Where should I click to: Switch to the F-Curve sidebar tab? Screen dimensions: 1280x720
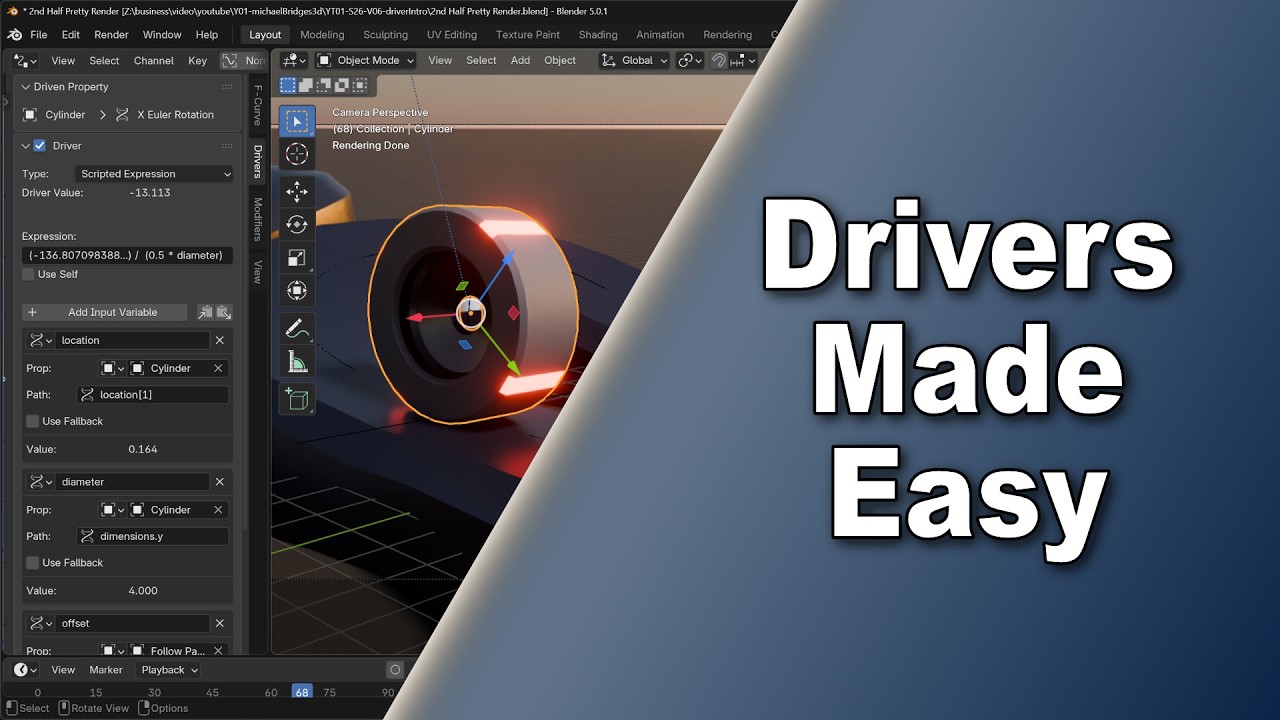(x=257, y=105)
